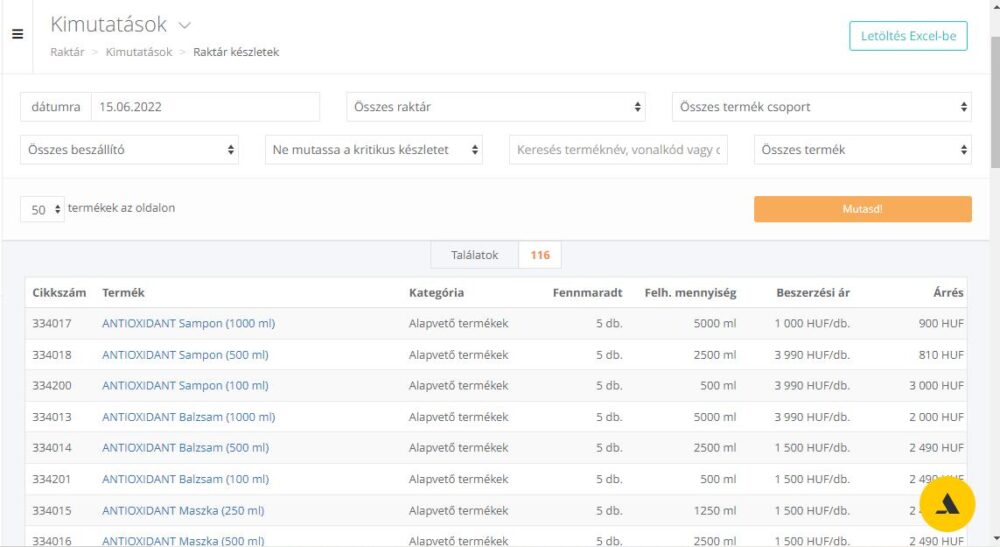The height and width of the screenshot is (547, 1000).
Task: Click the 900 HUF margin value
Action: tap(941, 323)
